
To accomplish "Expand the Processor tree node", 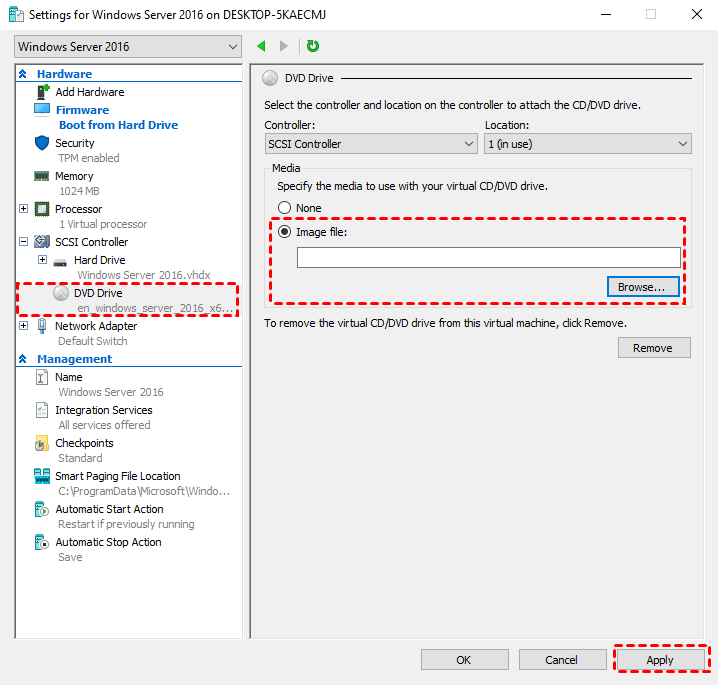I will [x=24, y=209].
